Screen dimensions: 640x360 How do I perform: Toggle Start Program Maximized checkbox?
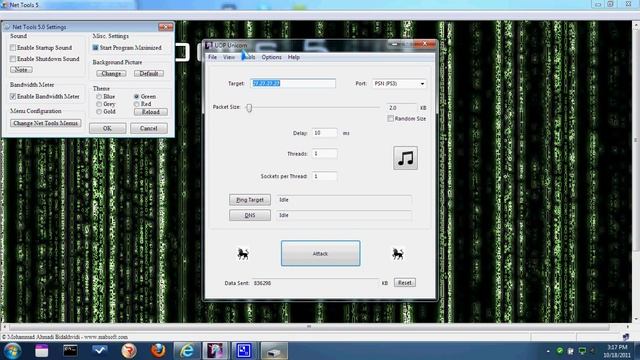(96, 48)
